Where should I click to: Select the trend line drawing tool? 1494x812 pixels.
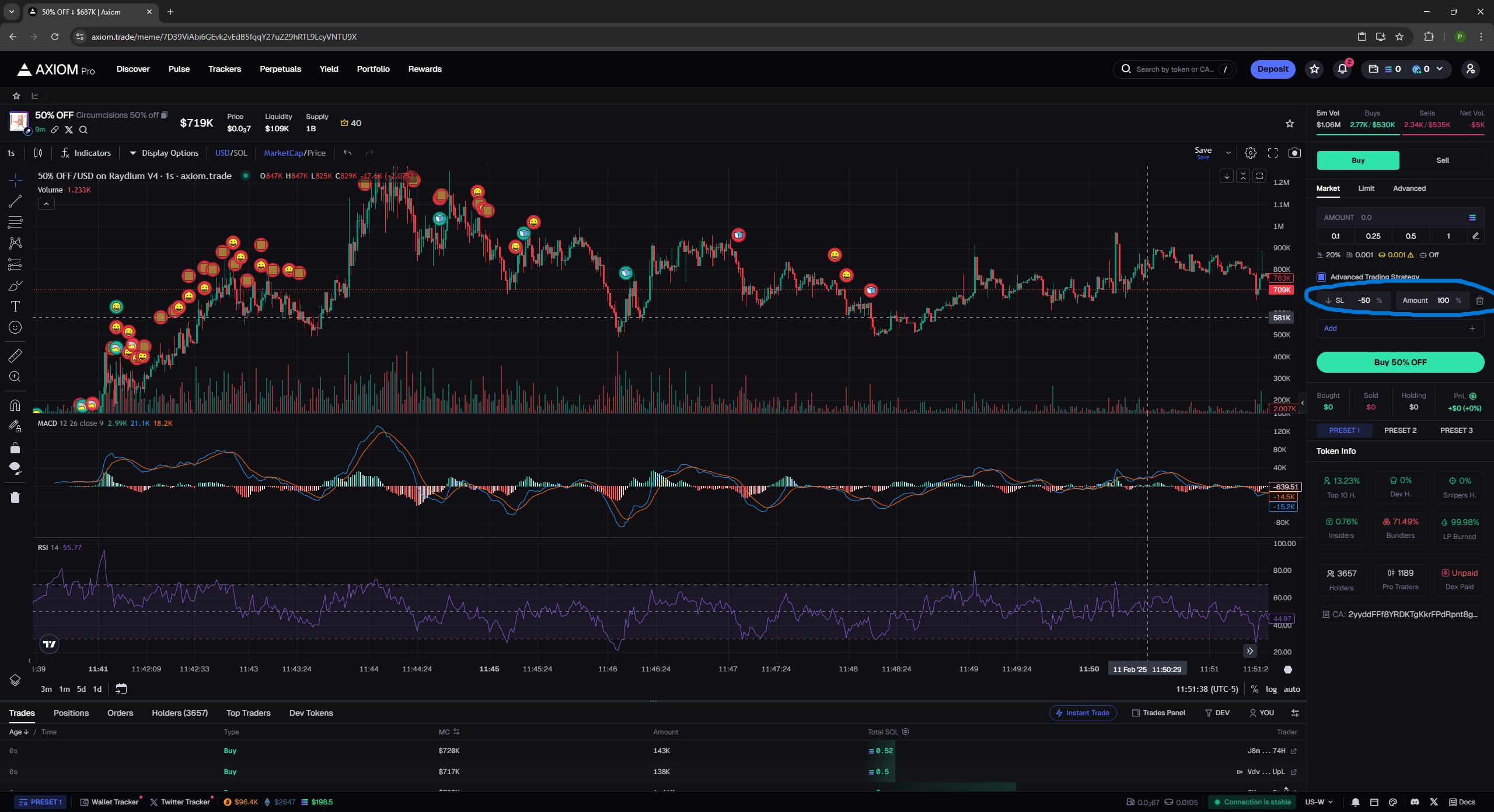point(15,201)
